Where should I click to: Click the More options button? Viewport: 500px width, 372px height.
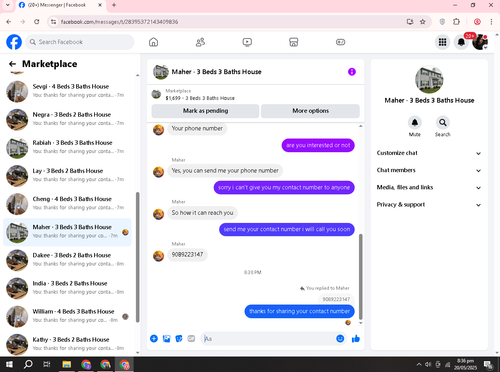click(310, 111)
